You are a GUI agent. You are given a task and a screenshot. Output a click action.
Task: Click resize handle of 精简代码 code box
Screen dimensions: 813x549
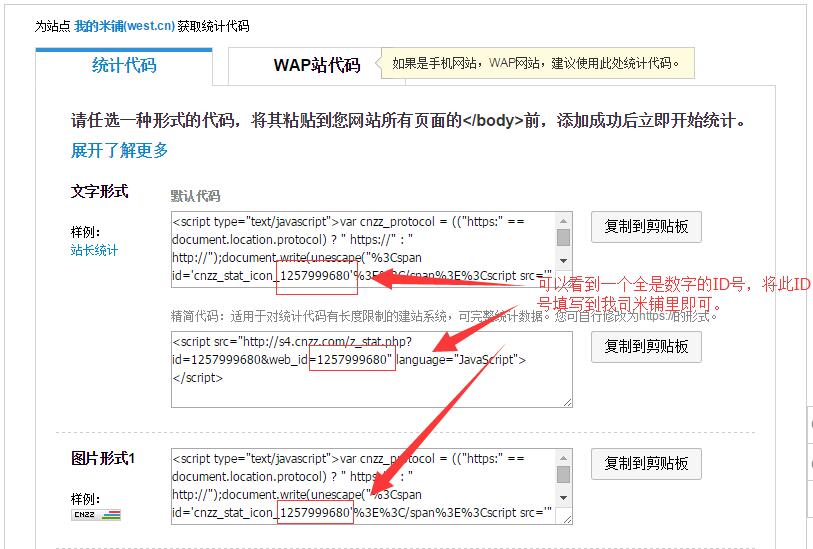tap(567, 402)
